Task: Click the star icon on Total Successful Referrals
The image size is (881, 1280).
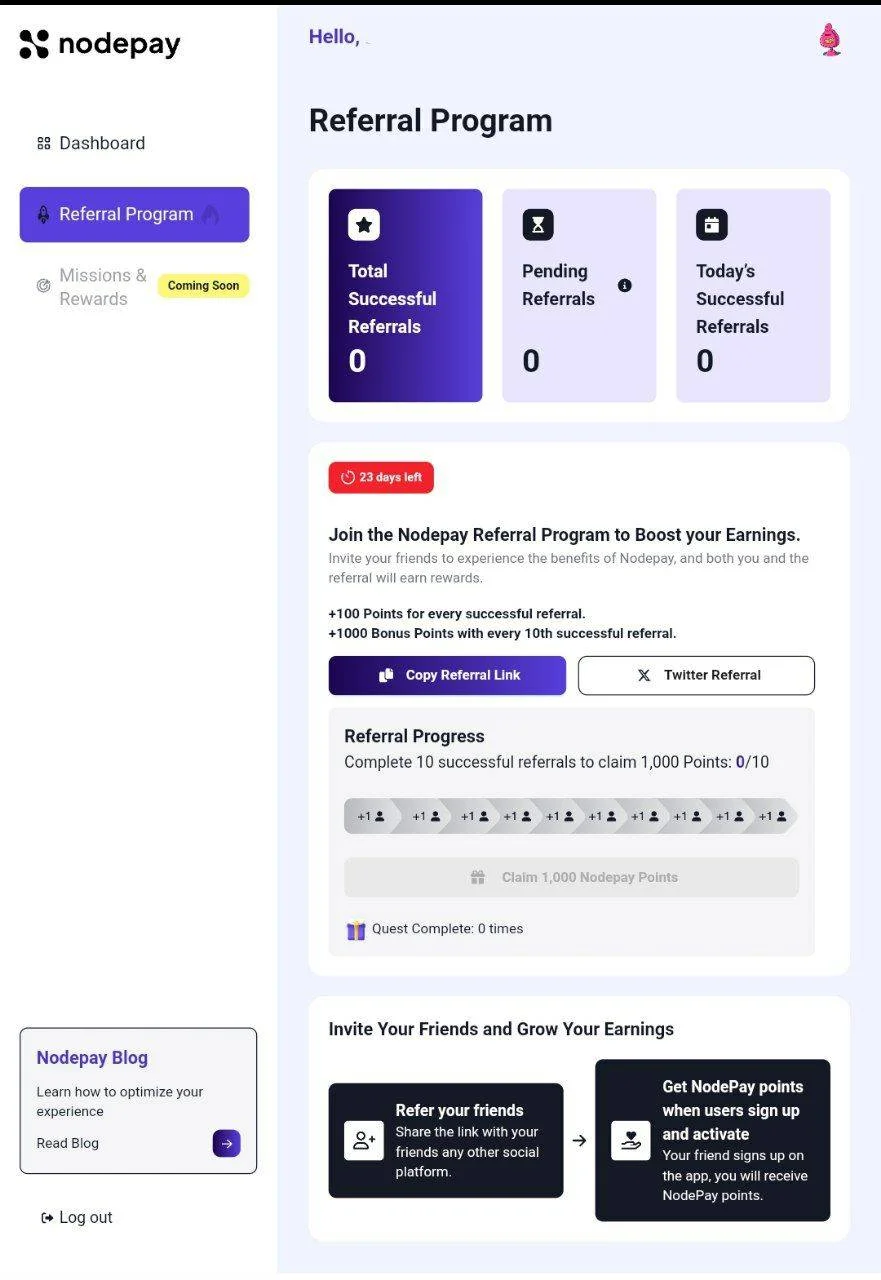Action: (364, 225)
